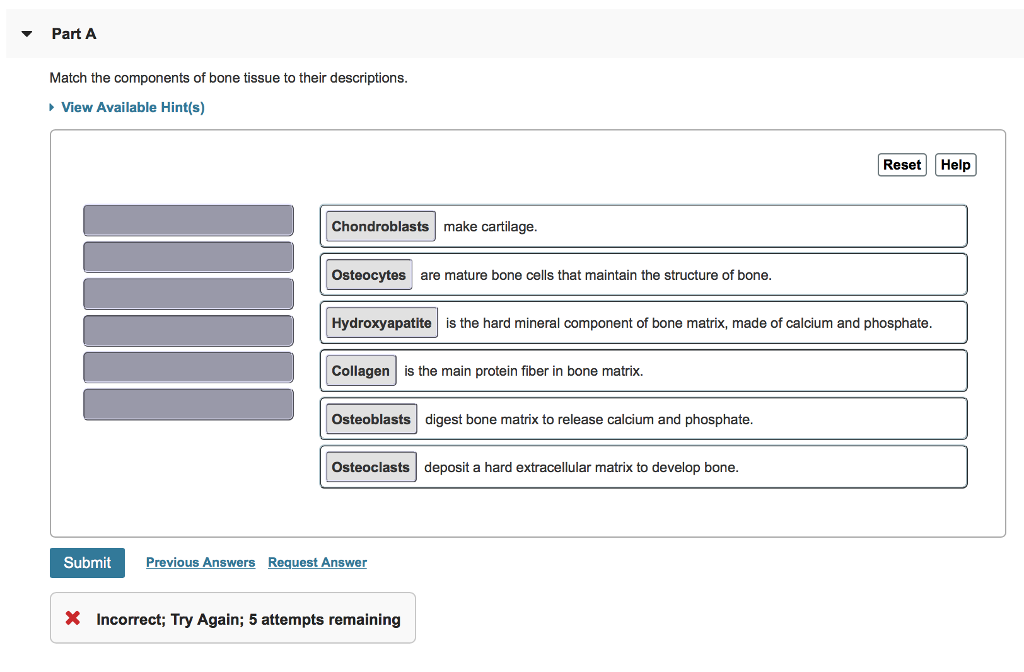
Task: Select the Osteoblasts label tile
Action: [370, 418]
